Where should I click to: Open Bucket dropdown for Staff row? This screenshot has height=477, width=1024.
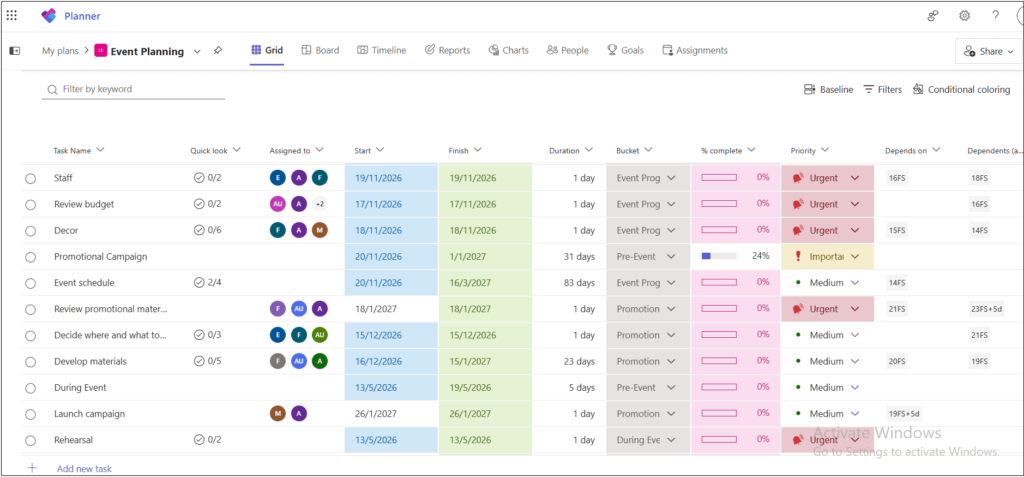[671, 178]
